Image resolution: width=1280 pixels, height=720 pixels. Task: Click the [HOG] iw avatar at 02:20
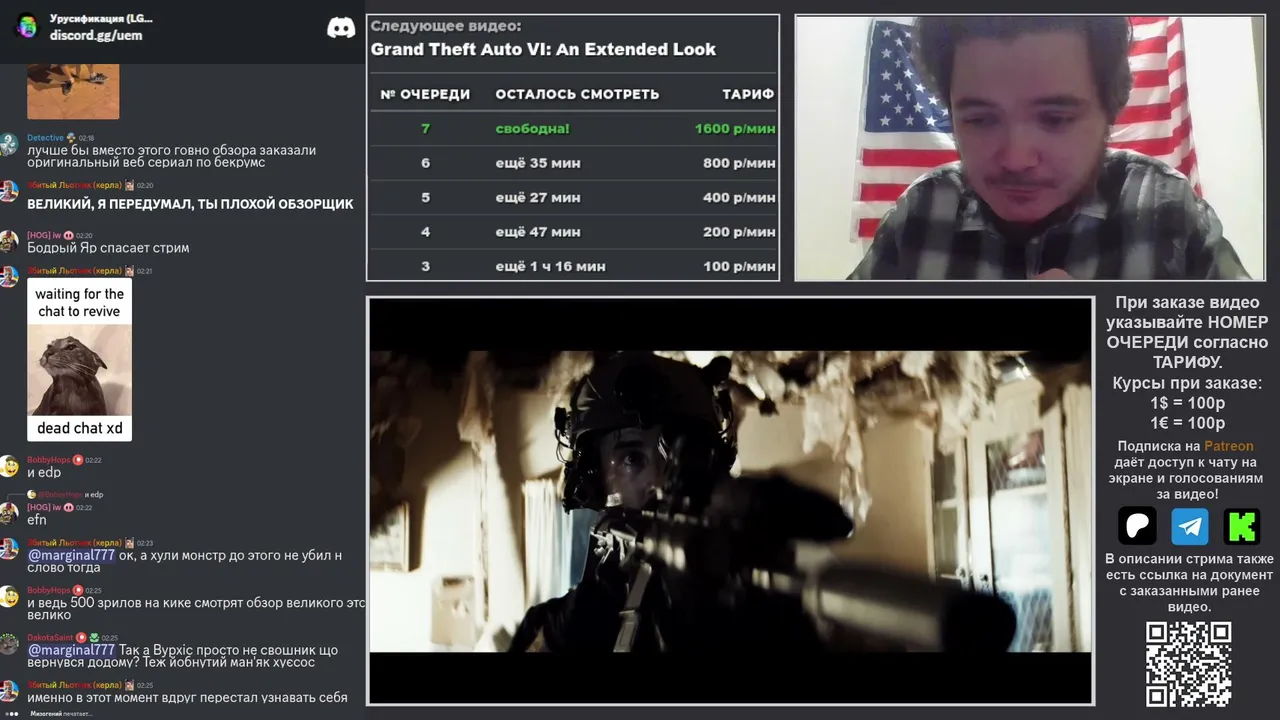tap(9, 241)
